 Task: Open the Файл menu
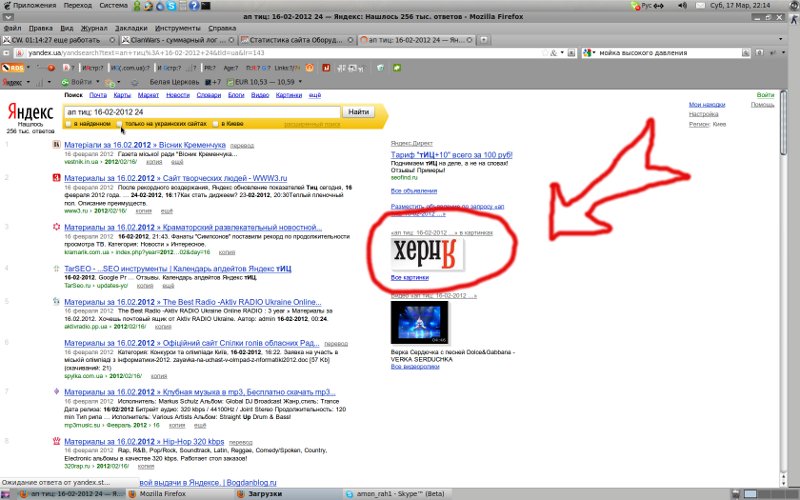coord(12,28)
